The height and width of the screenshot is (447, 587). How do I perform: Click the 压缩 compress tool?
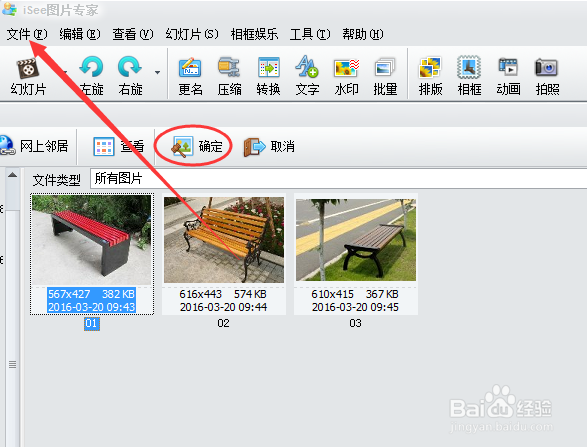(x=229, y=77)
